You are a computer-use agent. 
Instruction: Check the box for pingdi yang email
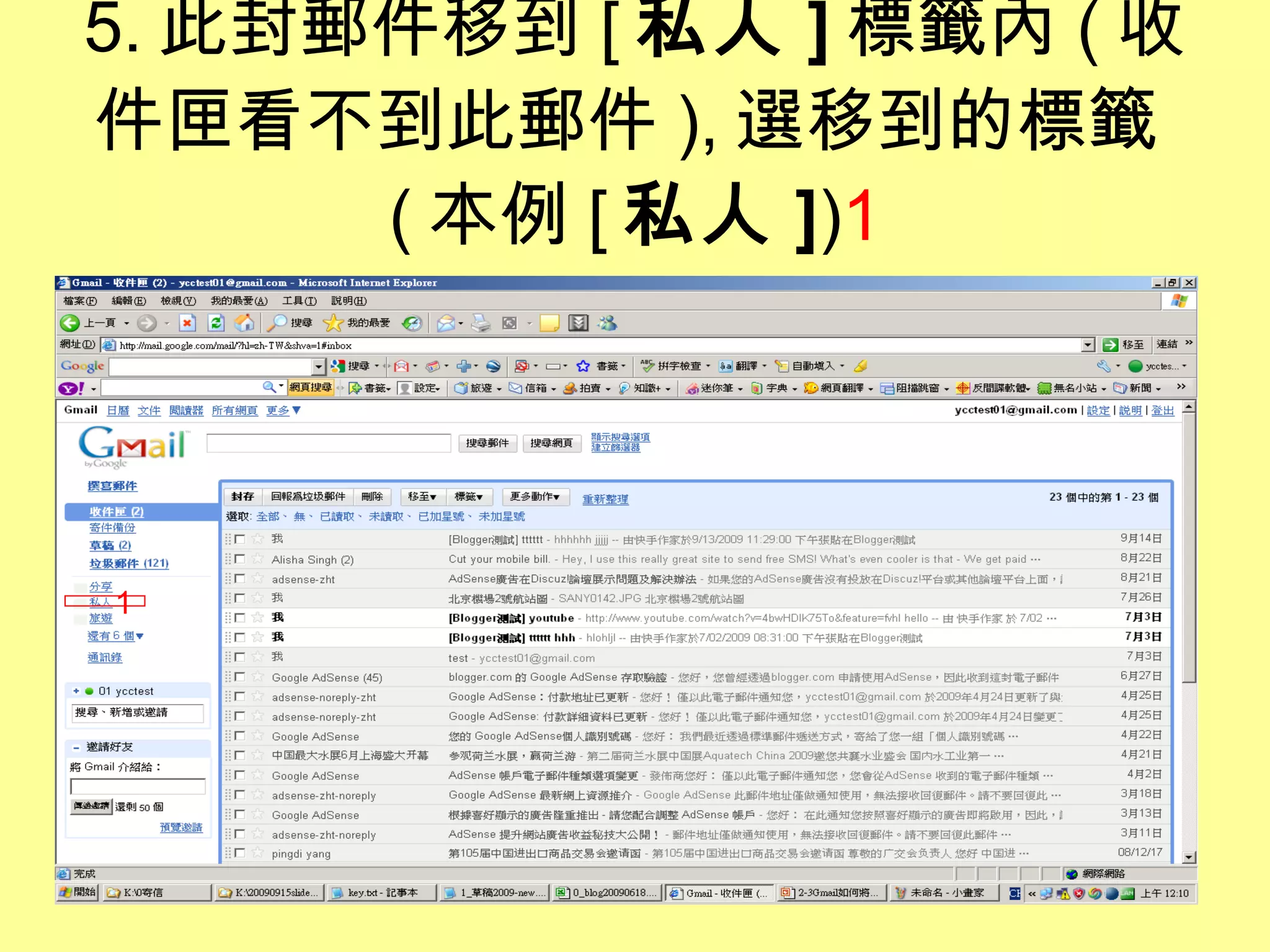[x=239, y=853]
